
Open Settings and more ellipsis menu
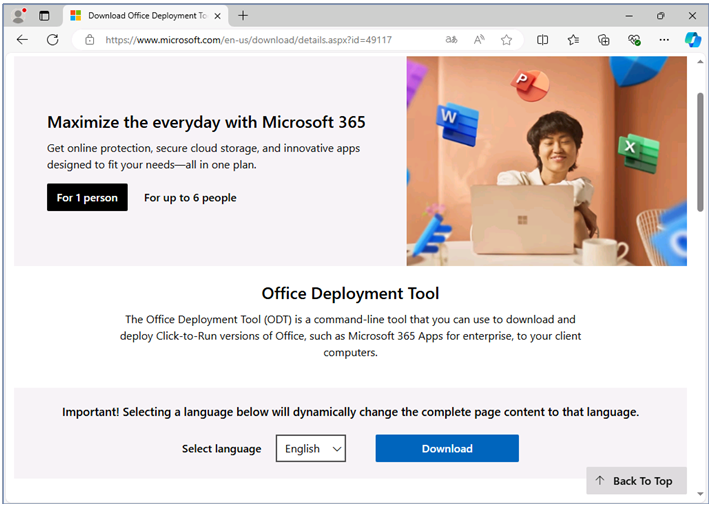point(664,40)
